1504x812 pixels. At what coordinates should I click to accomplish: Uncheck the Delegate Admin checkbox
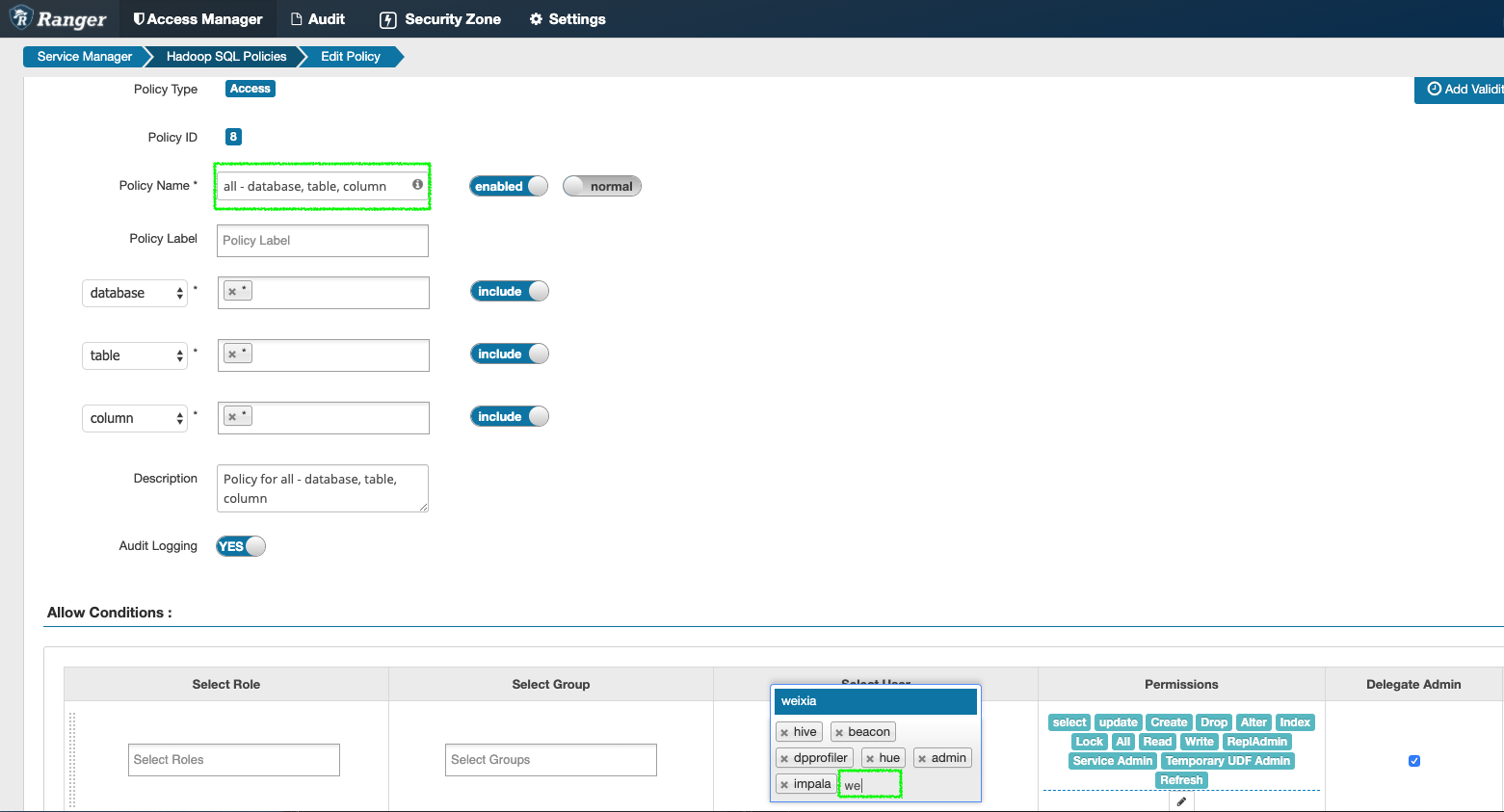coord(1414,761)
